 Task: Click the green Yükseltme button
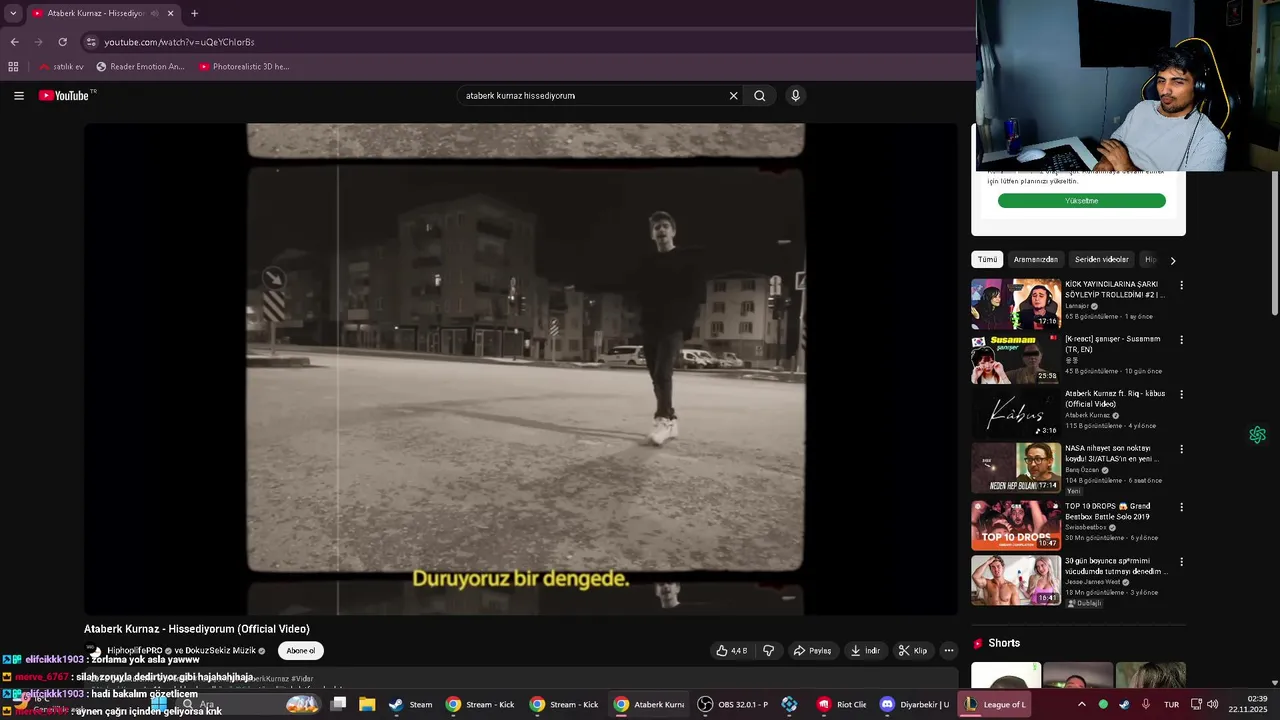coord(1081,201)
